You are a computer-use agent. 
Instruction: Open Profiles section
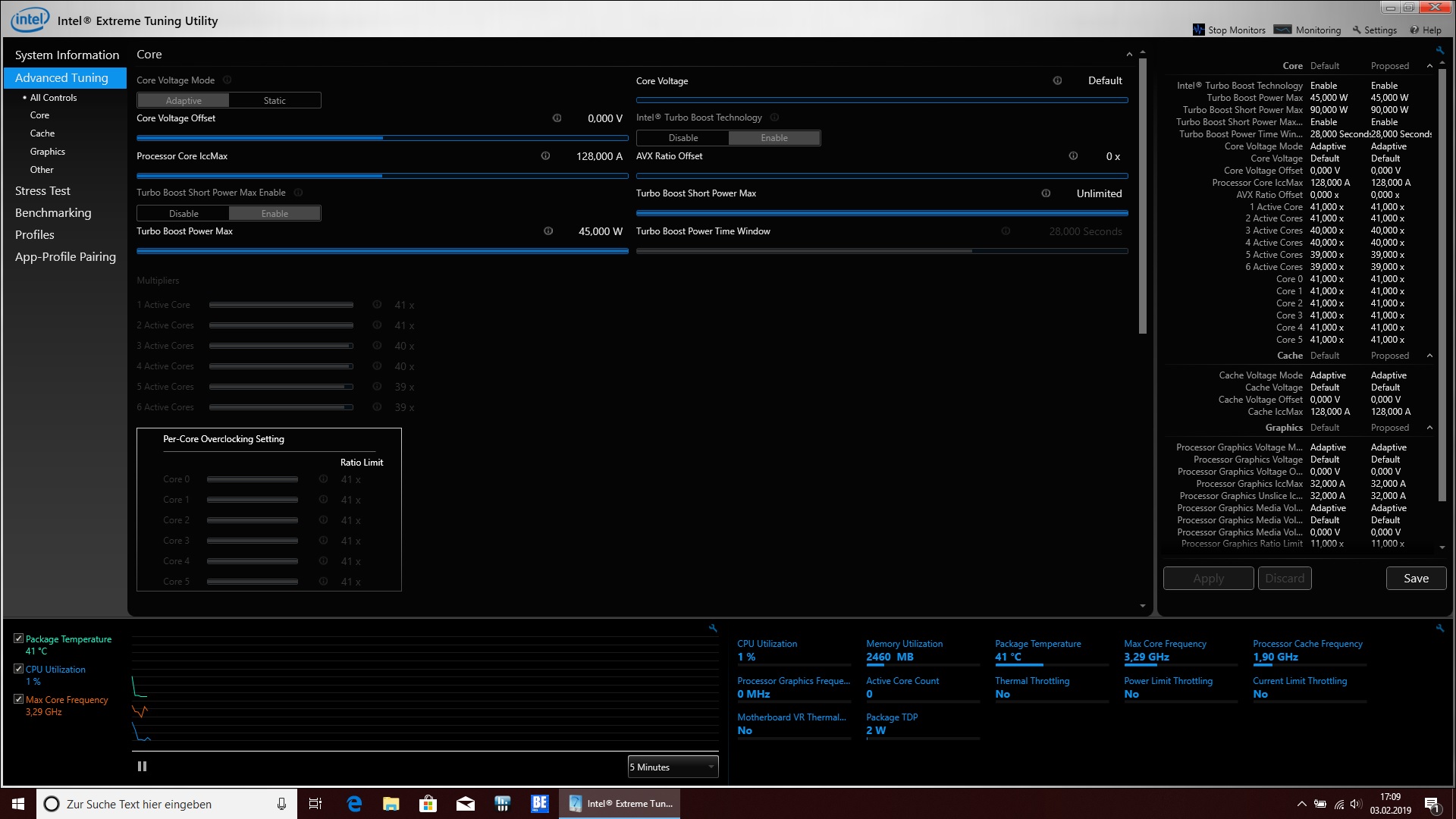[x=35, y=234]
